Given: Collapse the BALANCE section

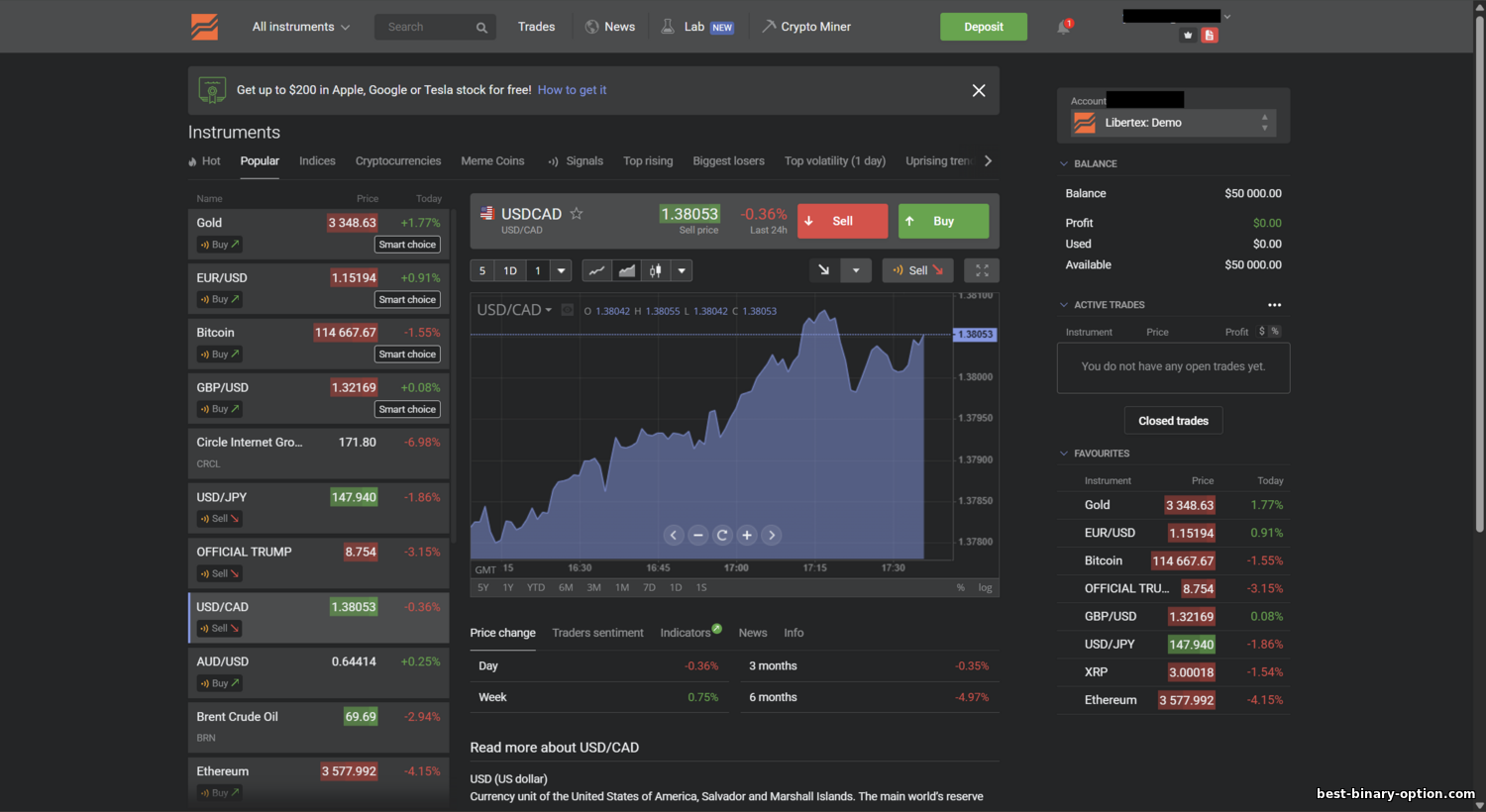Looking at the screenshot, I should coord(1065,163).
